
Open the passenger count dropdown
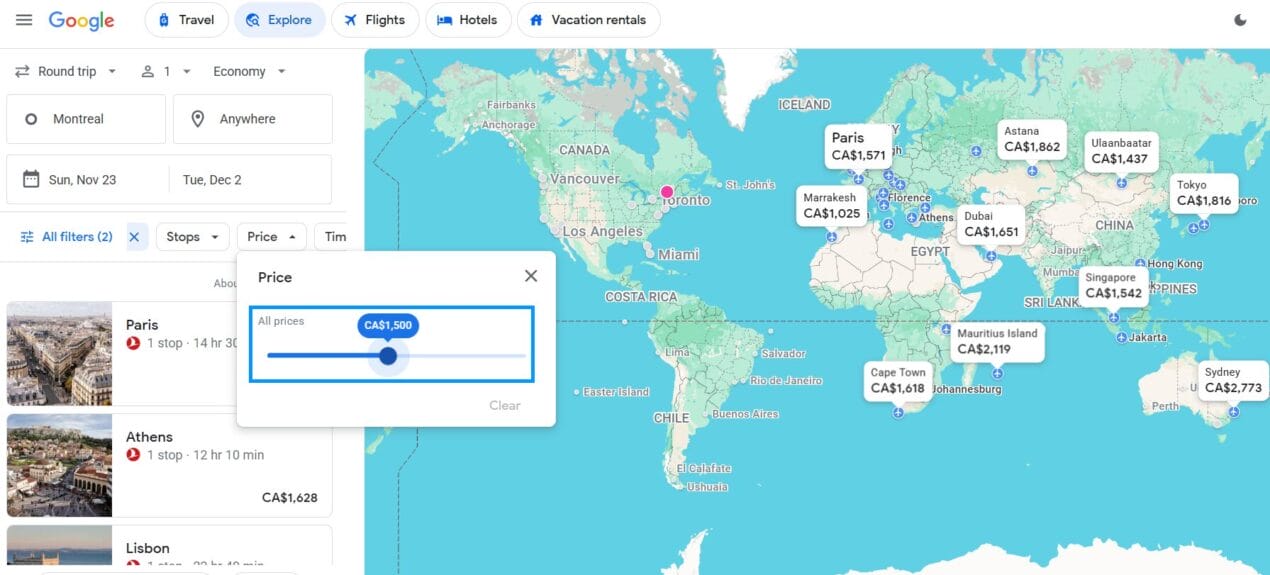pos(164,72)
